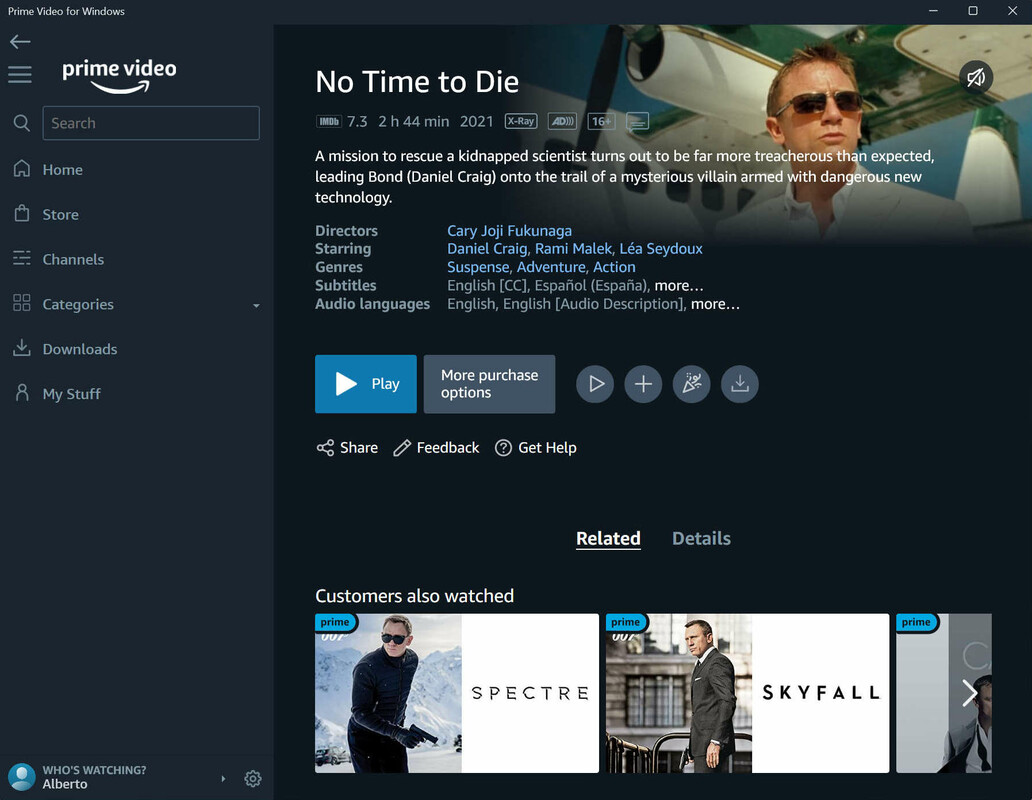
Task: Unmute the trailer audio
Action: point(976,77)
